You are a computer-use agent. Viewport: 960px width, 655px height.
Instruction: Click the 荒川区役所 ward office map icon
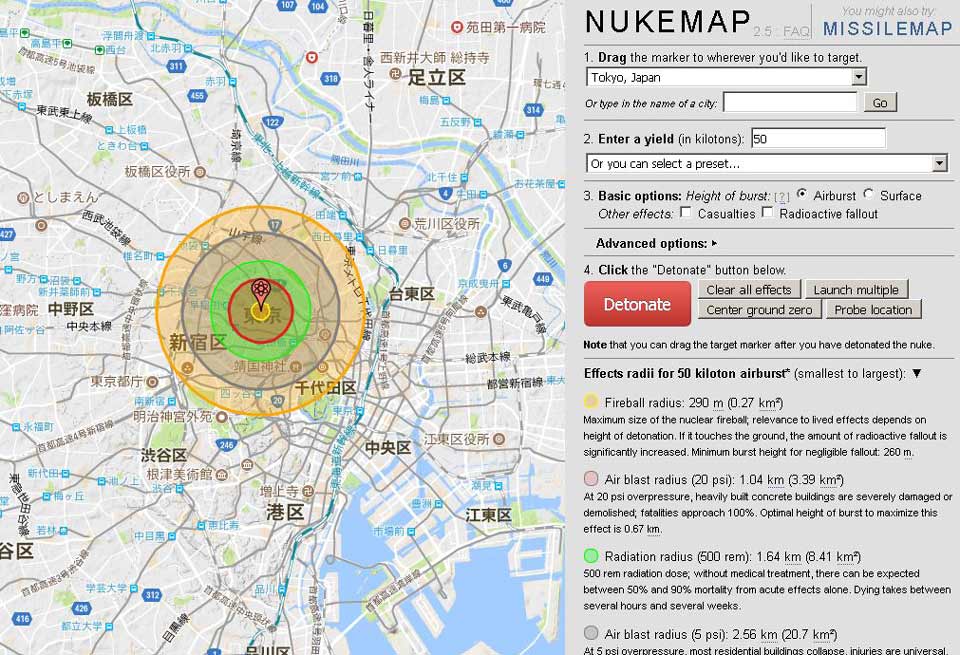point(405,224)
